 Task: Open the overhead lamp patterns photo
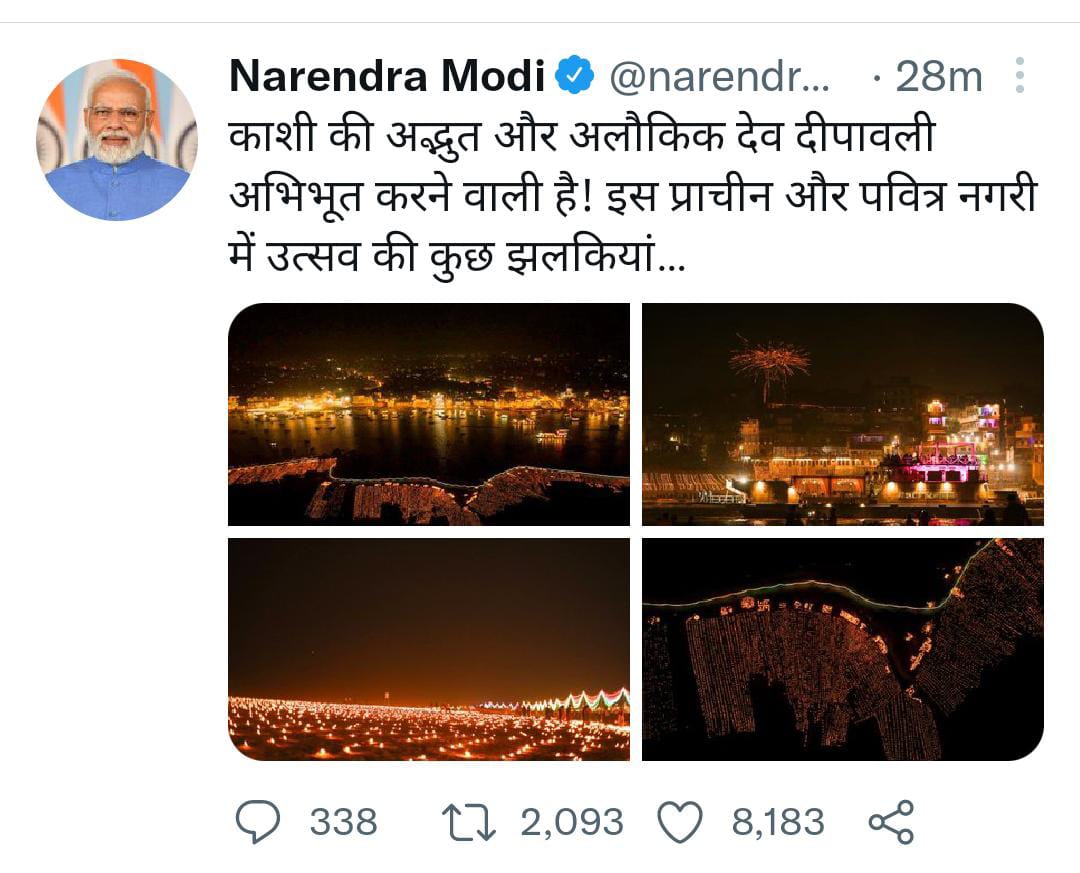(842, 649)
